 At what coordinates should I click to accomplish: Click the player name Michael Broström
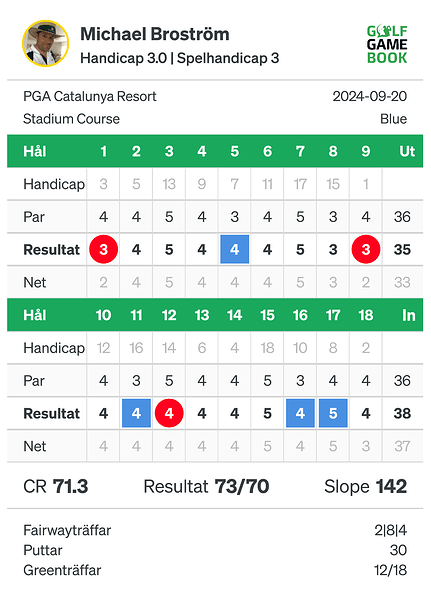click(x=155, y=34)
